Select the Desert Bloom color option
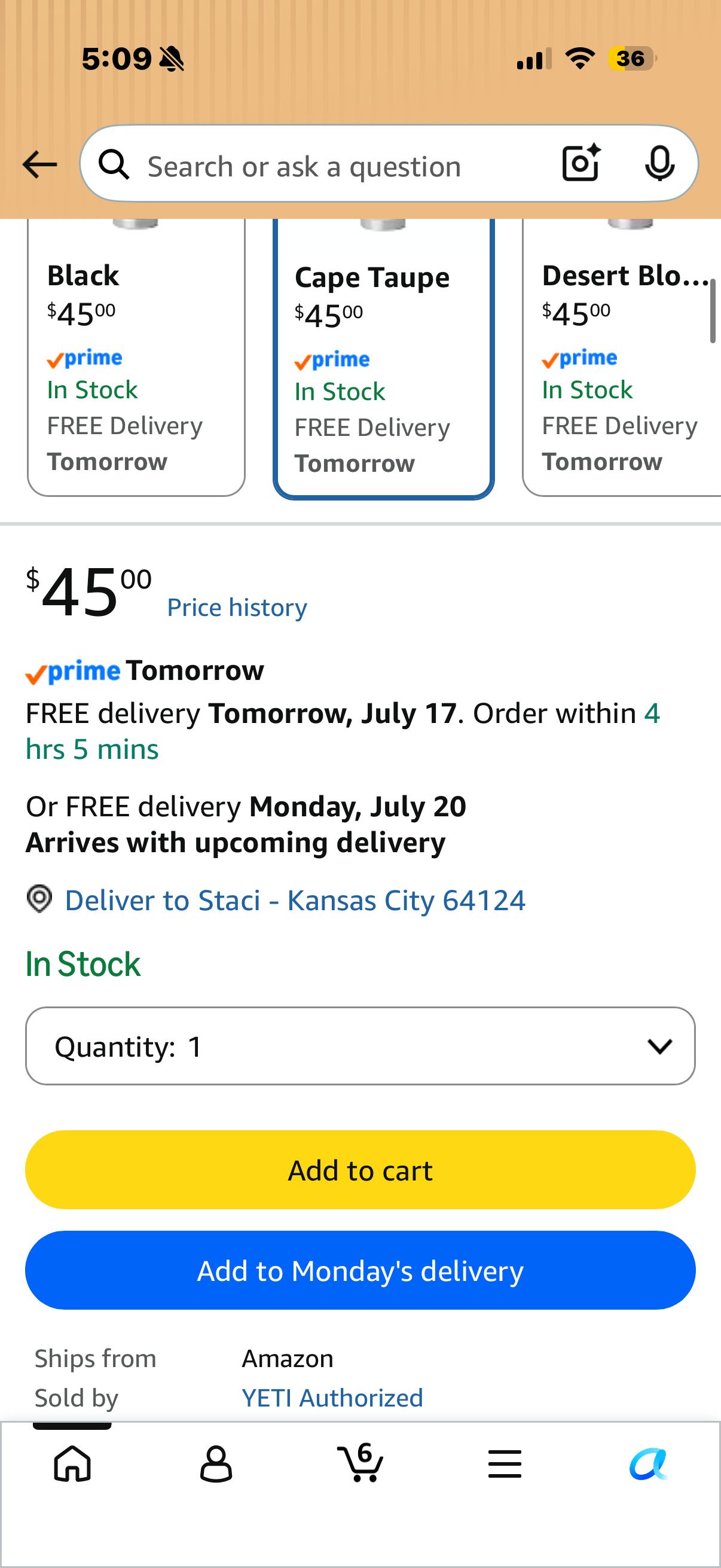Screen dimensions: 721x1568 click(x=622, y=358)
